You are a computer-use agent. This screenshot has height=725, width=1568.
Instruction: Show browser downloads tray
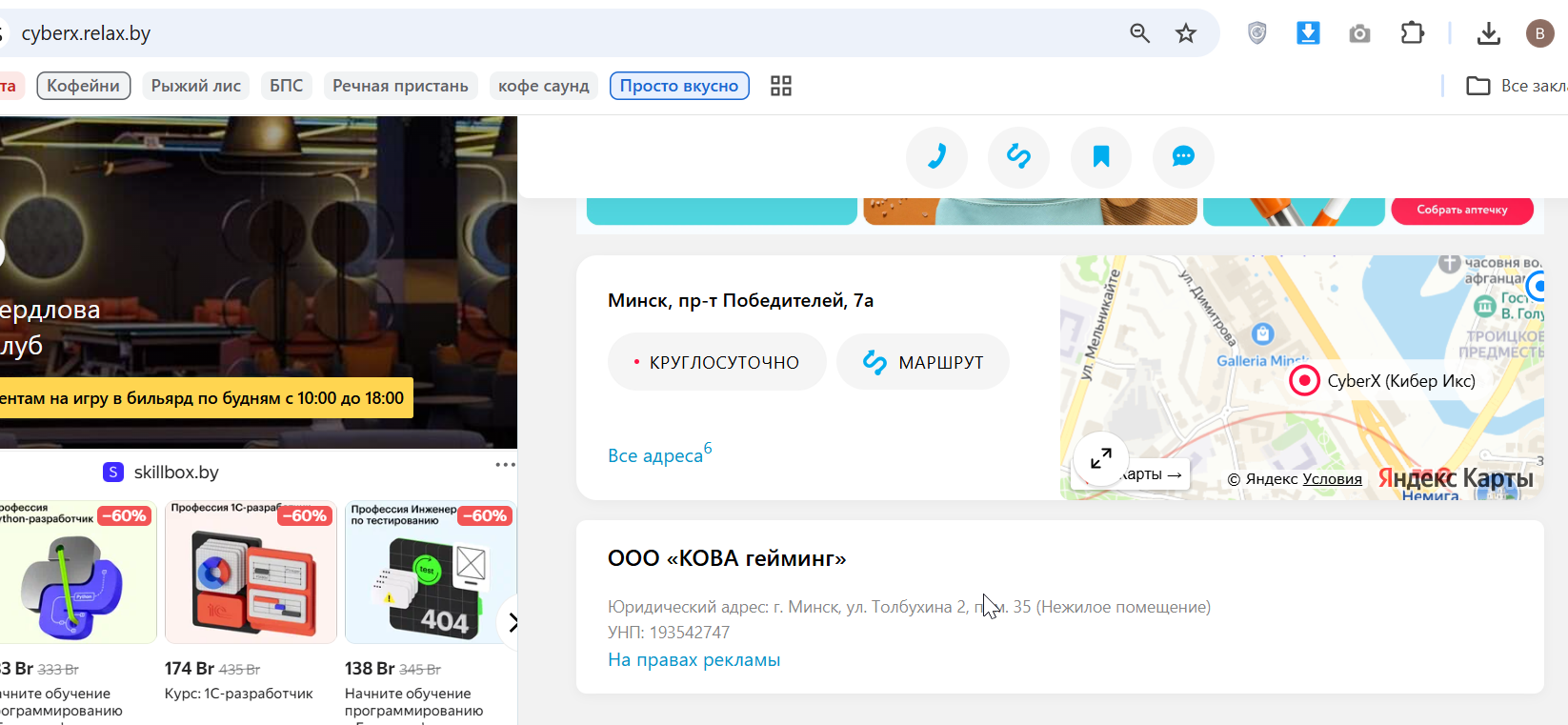1489,33
